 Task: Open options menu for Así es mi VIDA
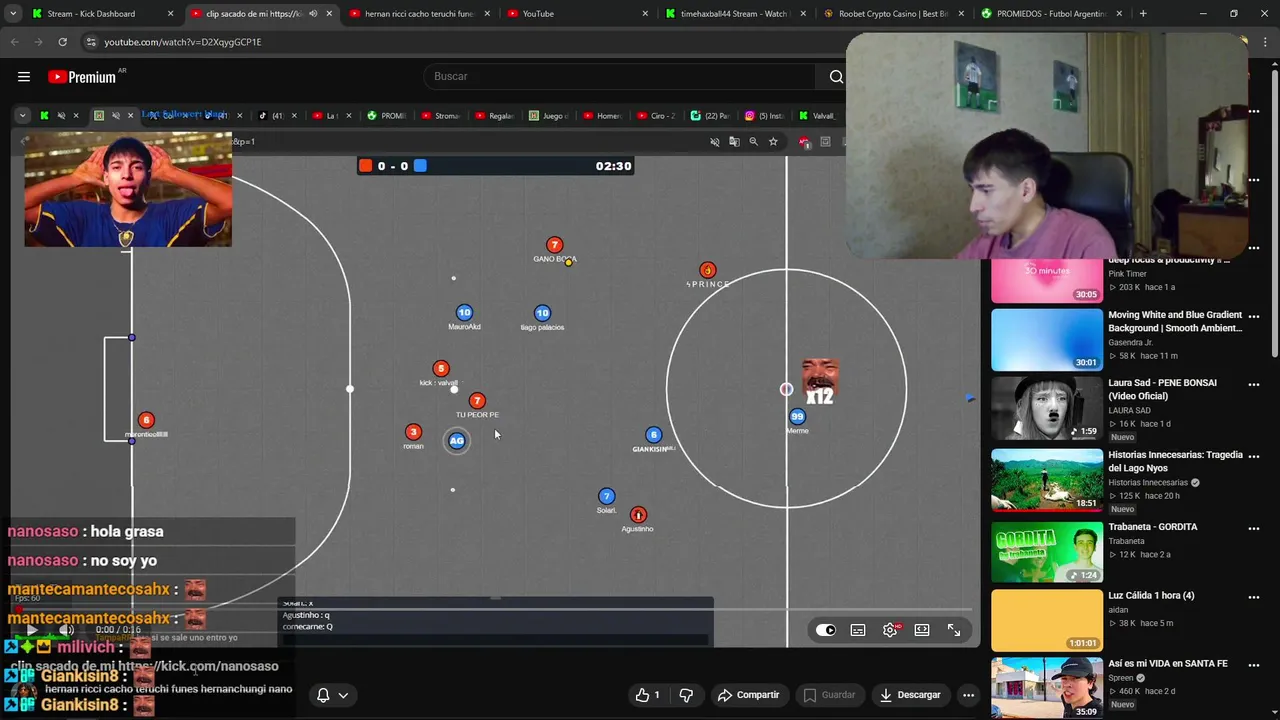click(x=1254, y=665)
